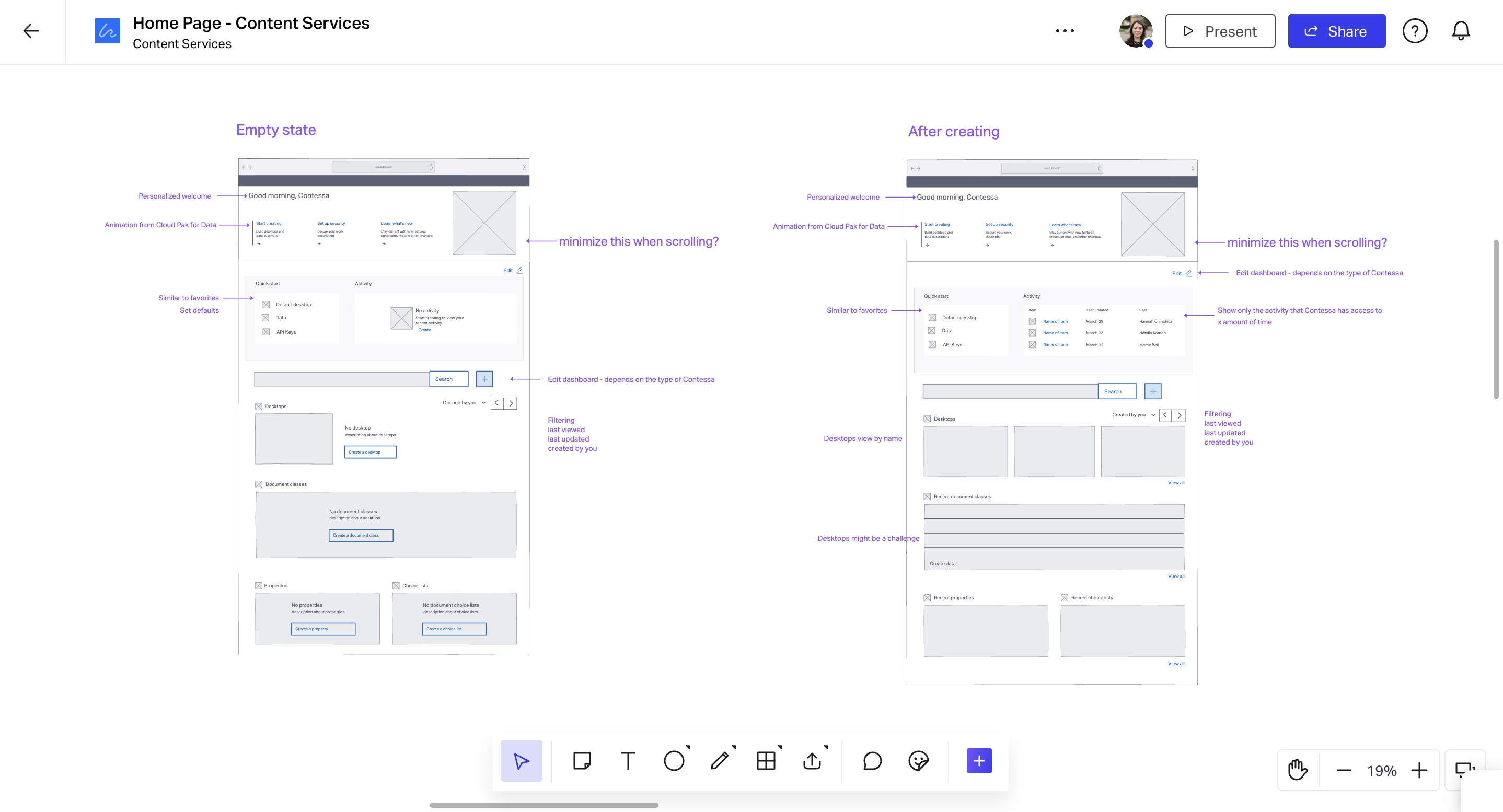Select the Text tool
The width and height of the screenshot is (1503, 812).
[628, 761]
